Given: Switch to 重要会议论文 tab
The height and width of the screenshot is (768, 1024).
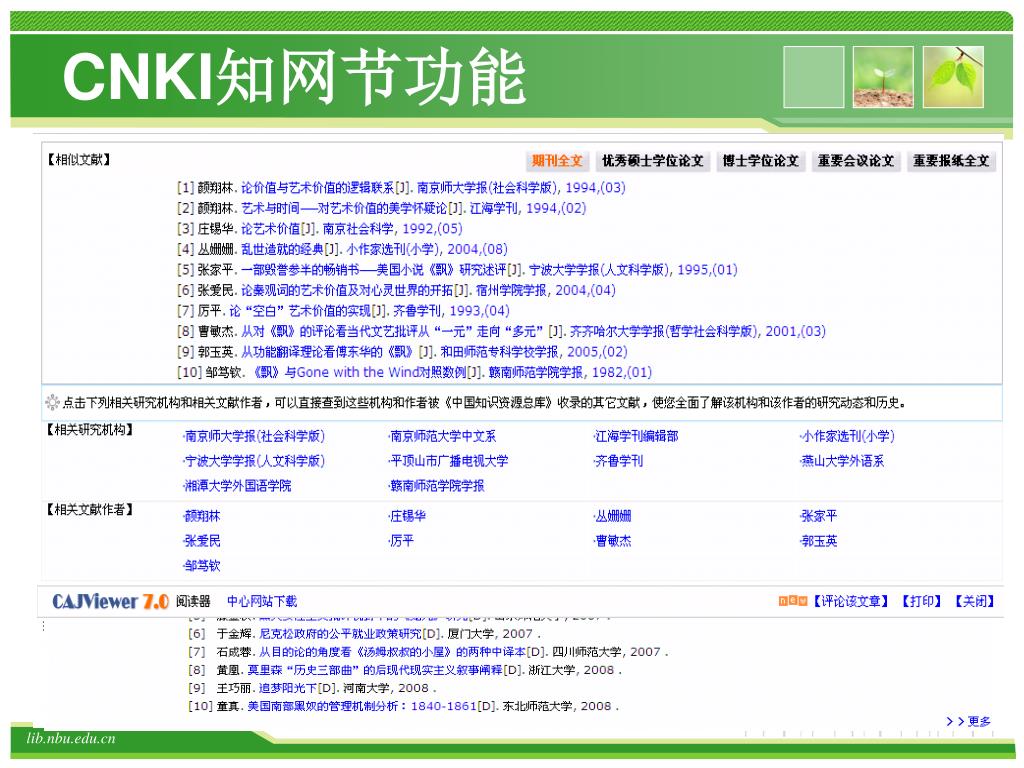Looking at the screenshot, I should [x=856, y=161].
